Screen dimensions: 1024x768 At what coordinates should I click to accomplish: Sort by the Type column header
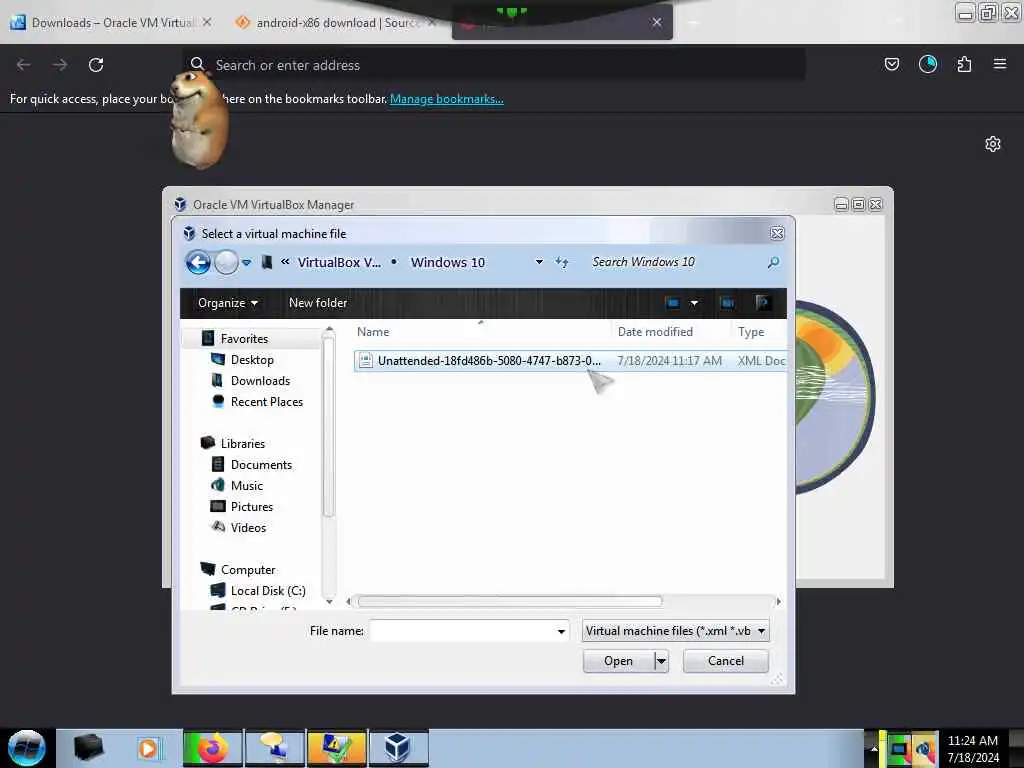click(751, 332)
